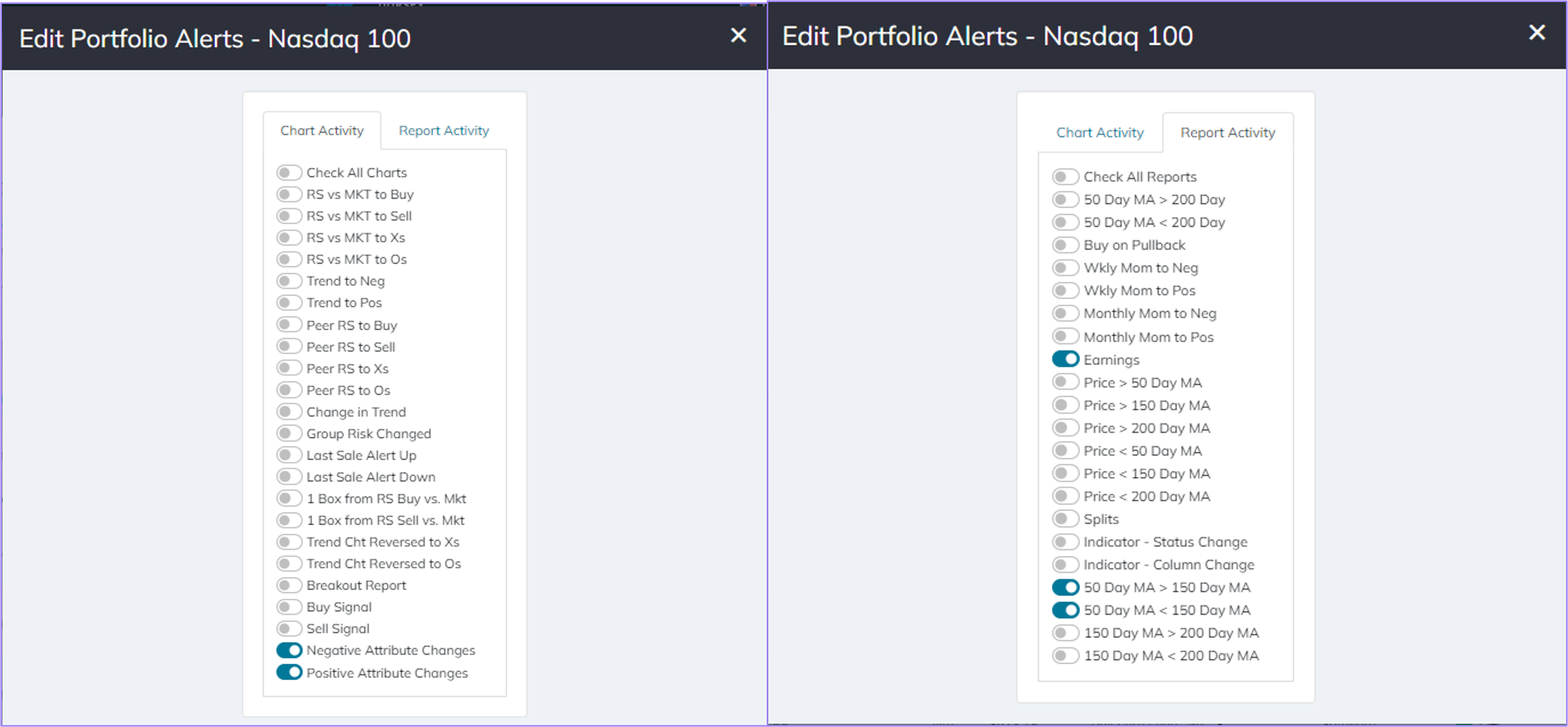Screen dimensions: 1568x727
Task: Turn off Positive Attribute Changes alert
Action: 290,673
